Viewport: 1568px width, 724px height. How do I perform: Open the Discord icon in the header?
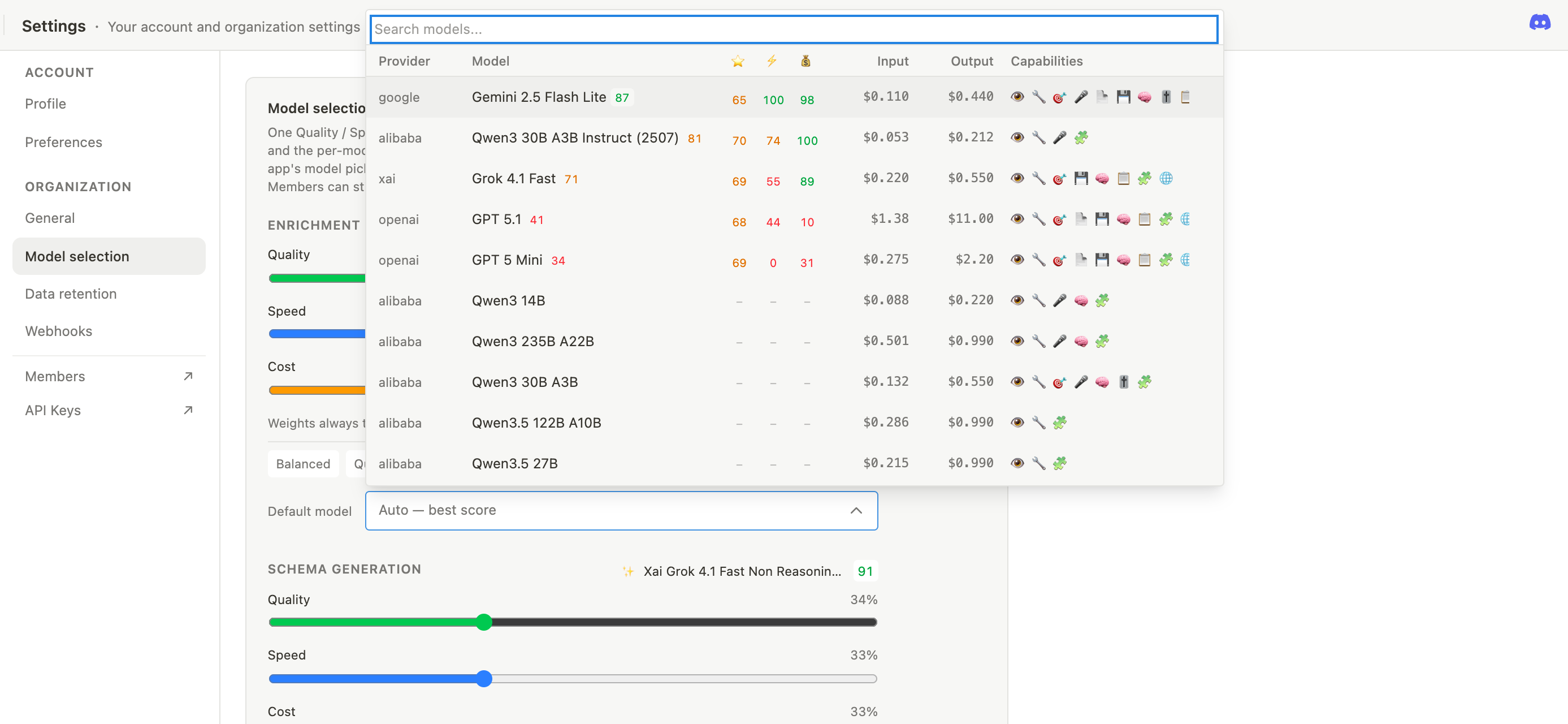click(1539, 23)
